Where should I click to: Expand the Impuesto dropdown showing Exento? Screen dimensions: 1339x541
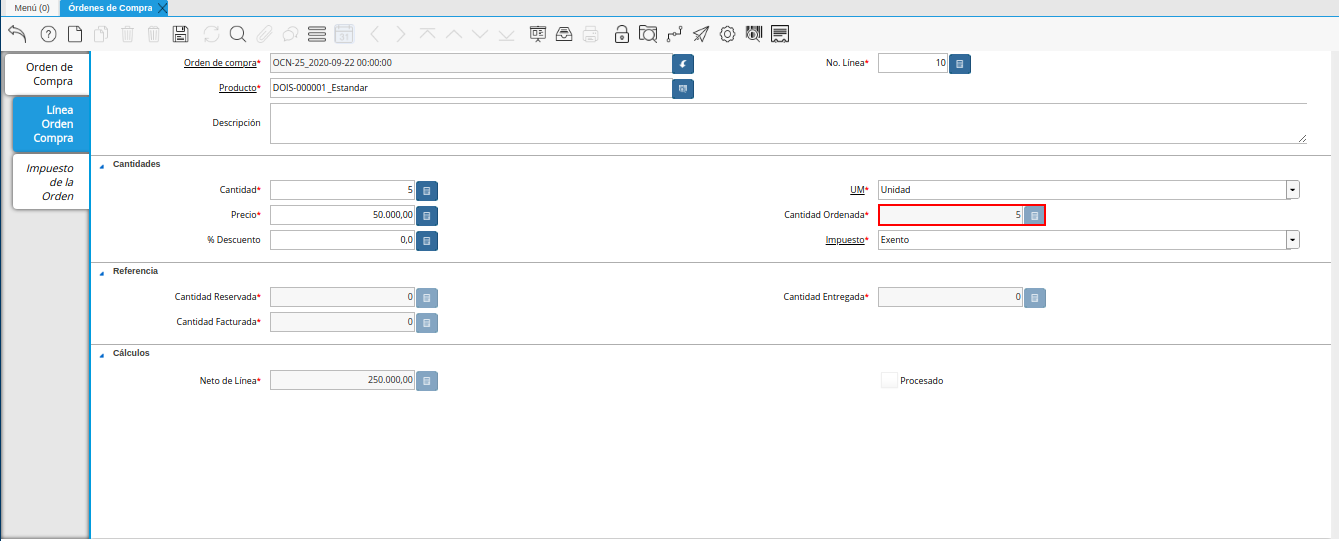[x=1292, y=240]
